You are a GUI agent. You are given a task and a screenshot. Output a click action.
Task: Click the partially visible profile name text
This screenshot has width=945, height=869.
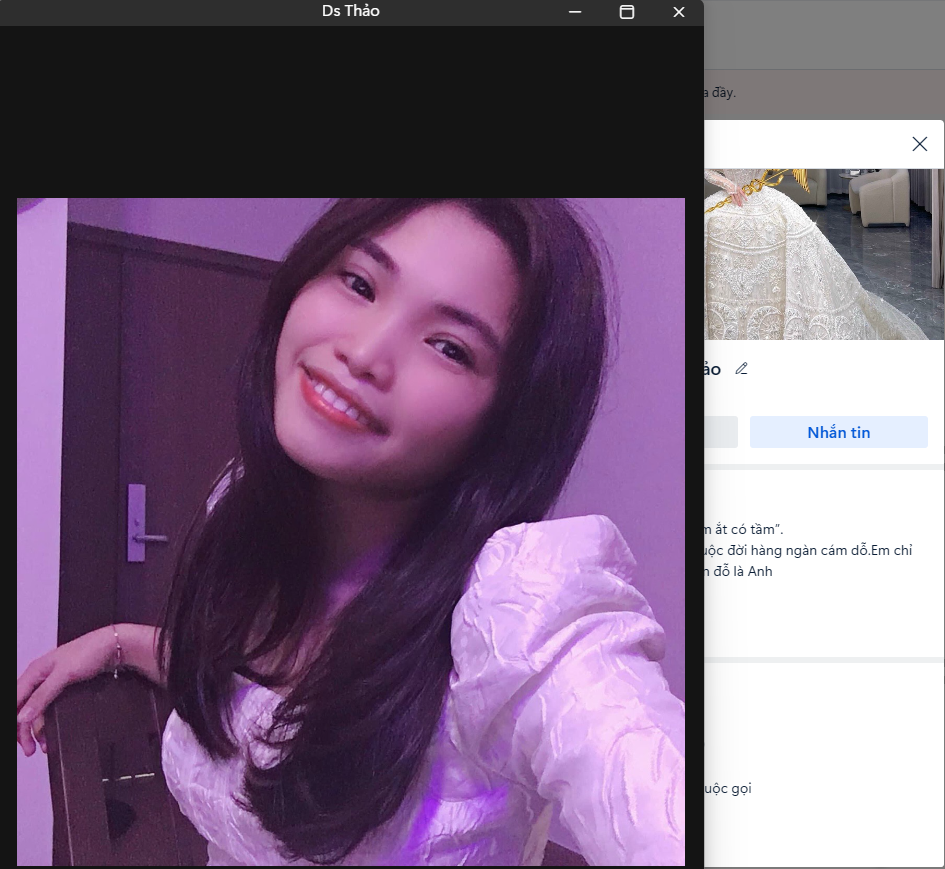712,369
